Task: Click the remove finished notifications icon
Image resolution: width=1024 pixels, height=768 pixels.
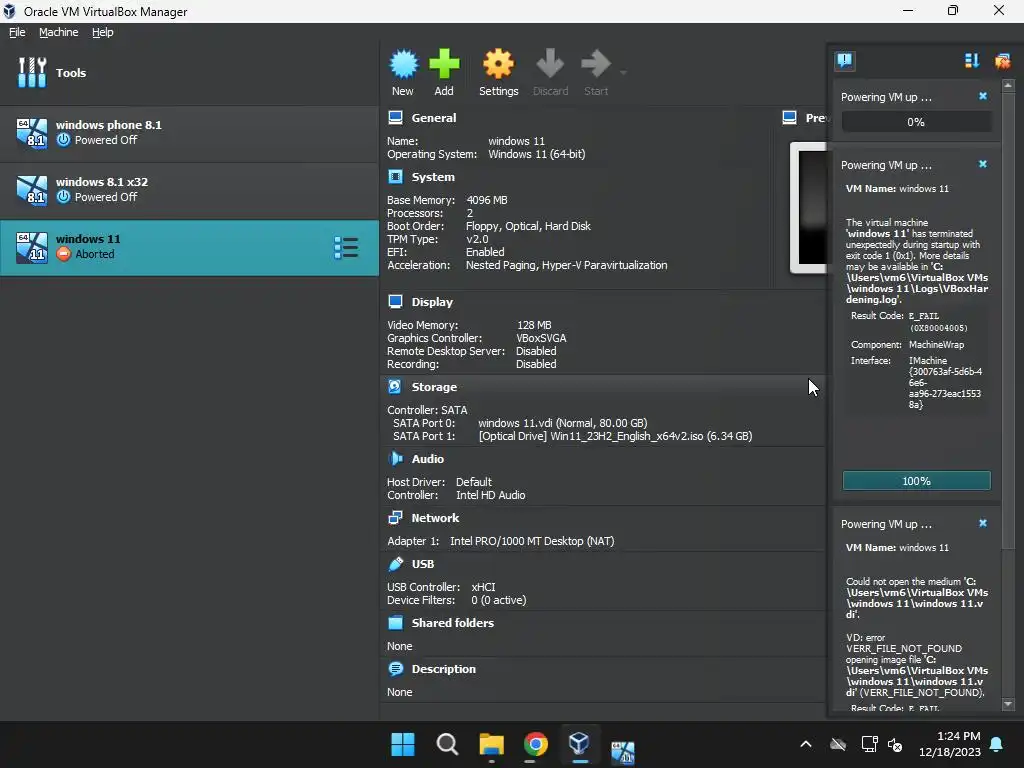Action: pos(1002,61)
